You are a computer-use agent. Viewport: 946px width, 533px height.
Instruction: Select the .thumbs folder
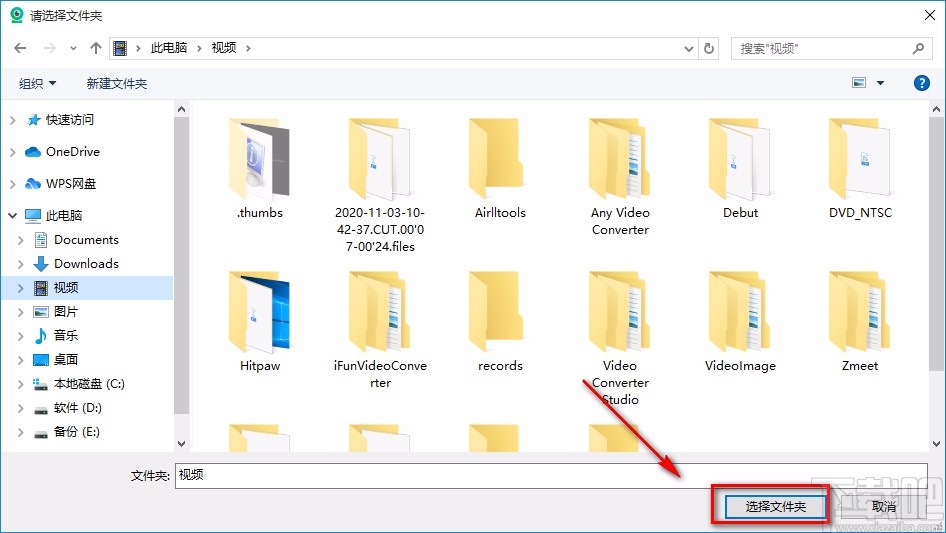[x=259, y=169]
